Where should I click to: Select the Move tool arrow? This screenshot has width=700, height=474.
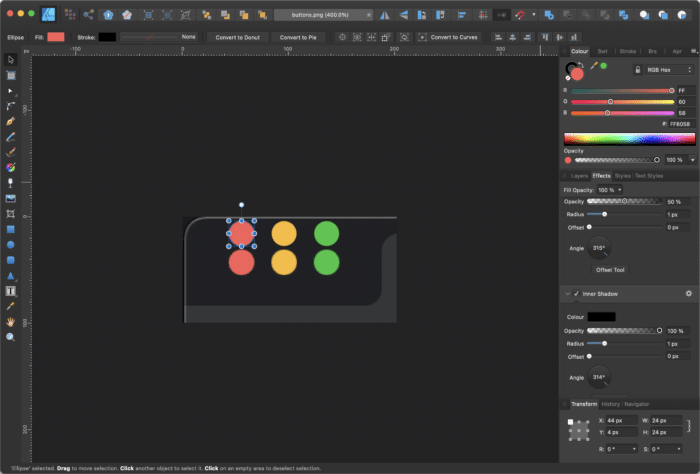point(11,60)
